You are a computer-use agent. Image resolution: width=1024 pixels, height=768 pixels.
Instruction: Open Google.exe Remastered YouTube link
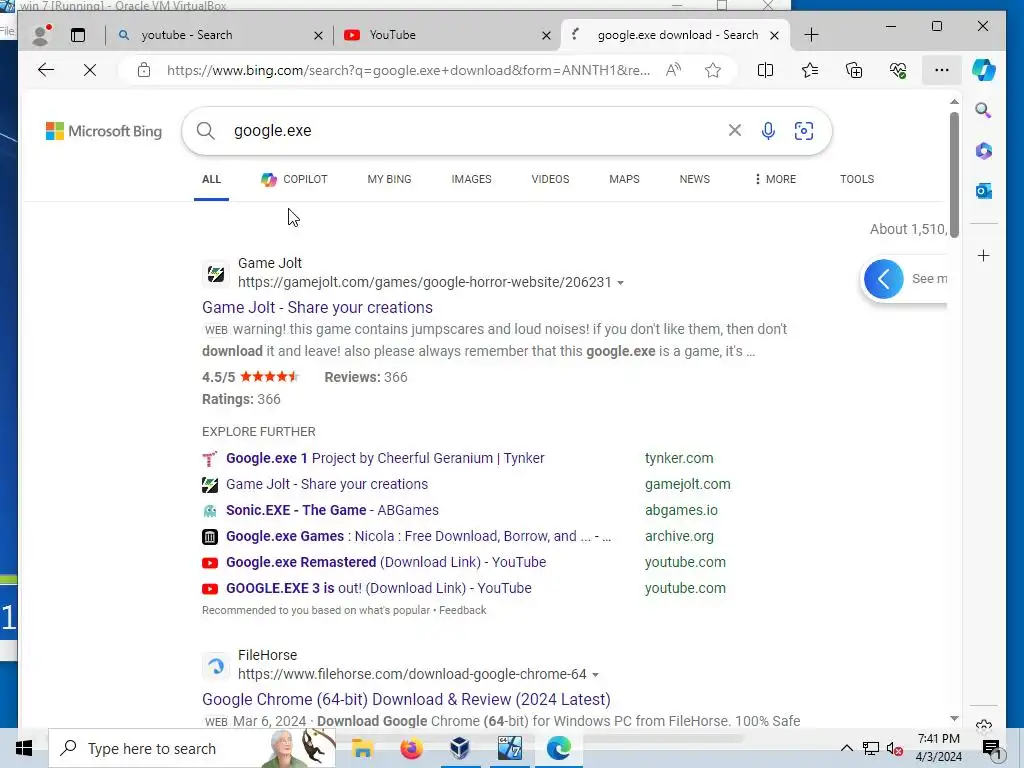point(386,562)
